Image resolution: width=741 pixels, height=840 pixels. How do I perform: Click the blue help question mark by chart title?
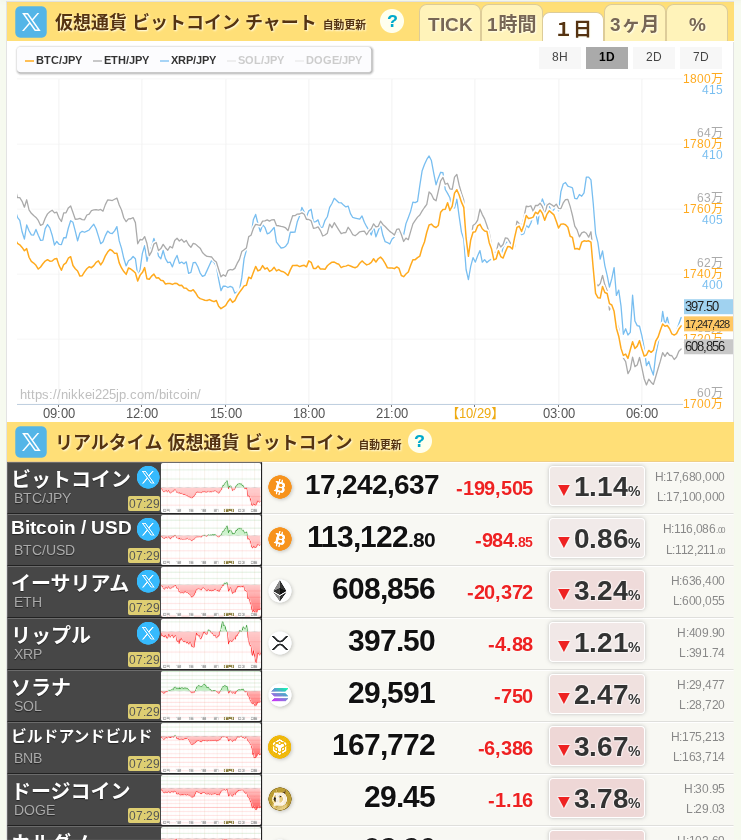click(x=392, y=21)
